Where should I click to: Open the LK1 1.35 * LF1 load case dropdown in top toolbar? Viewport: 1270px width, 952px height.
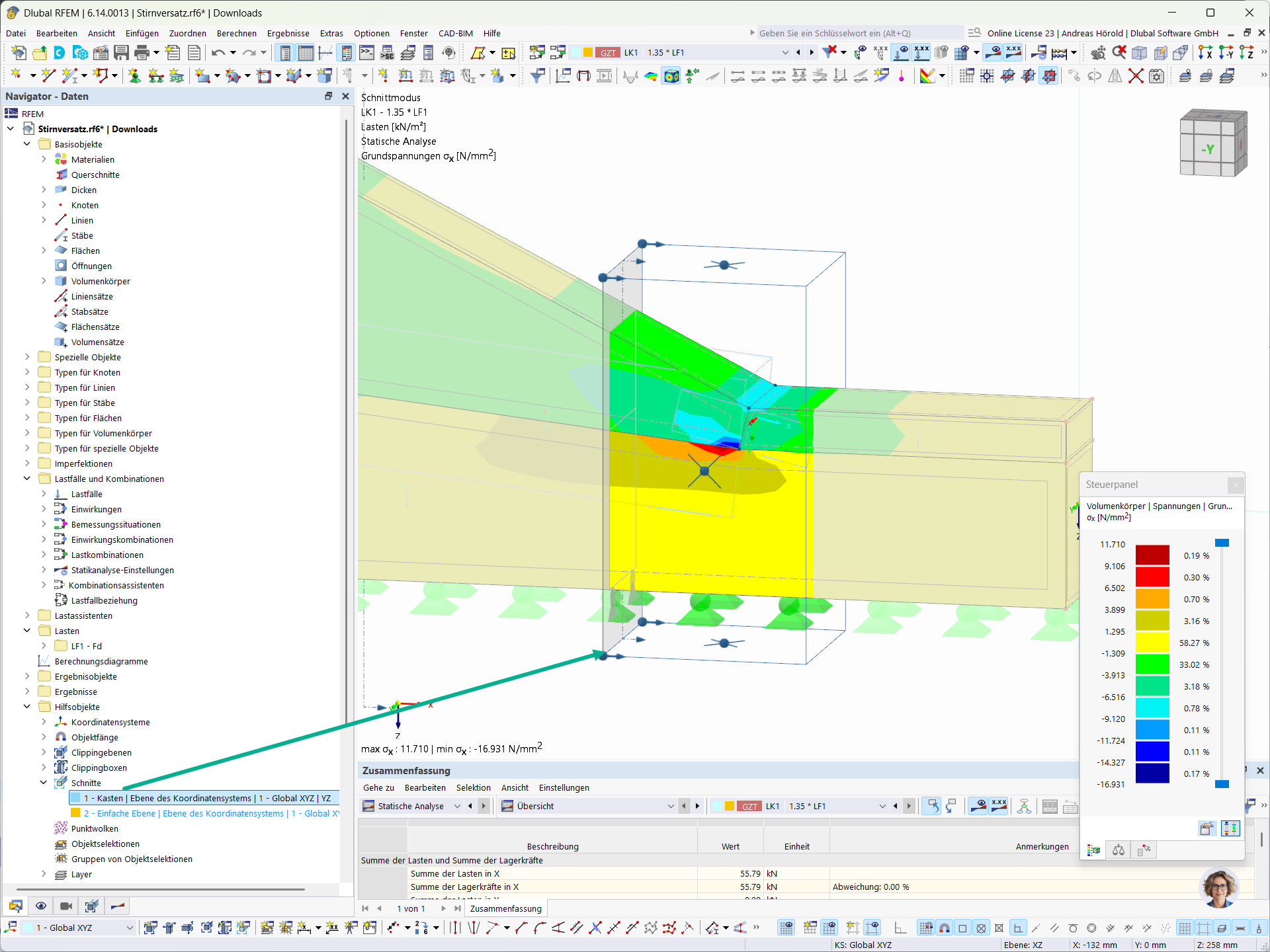(785, 53)
